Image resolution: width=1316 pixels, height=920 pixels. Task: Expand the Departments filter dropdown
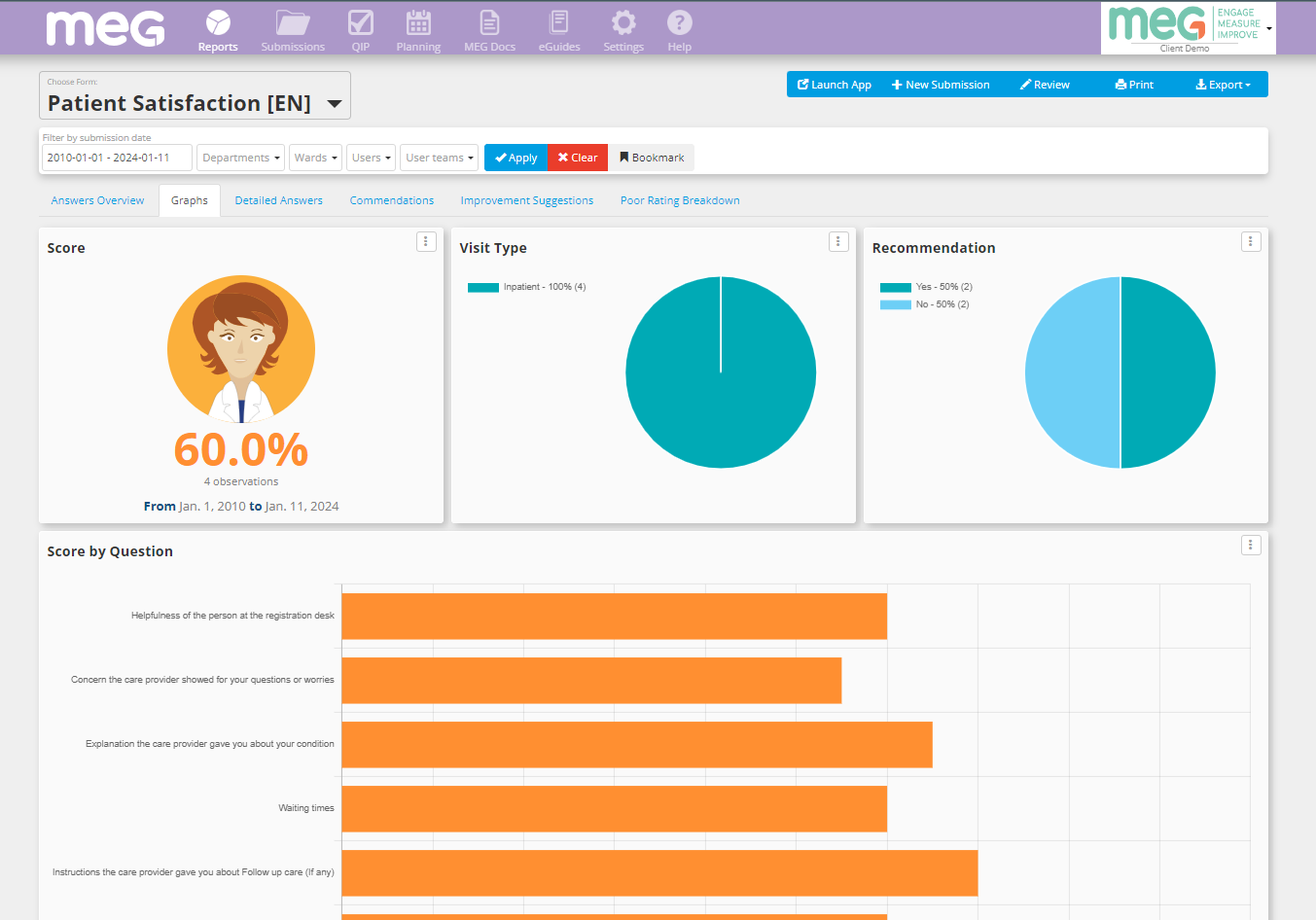[240, 157]
